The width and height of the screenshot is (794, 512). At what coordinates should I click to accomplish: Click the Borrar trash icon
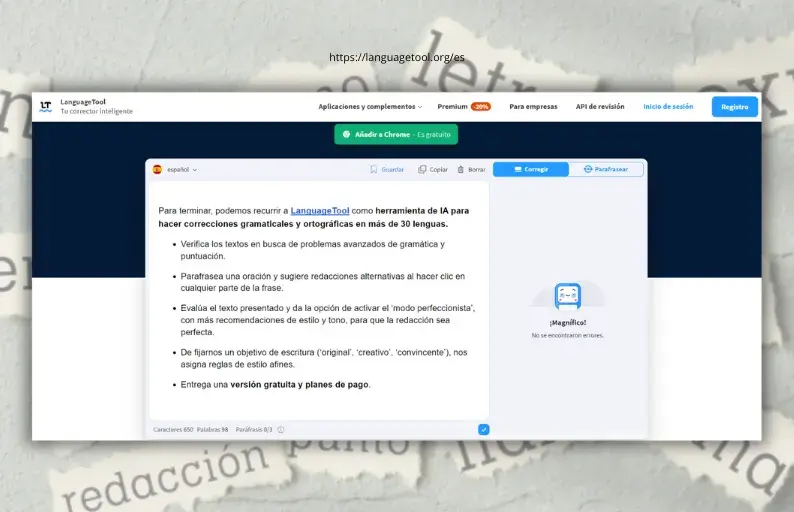click(x=461, y=170)
